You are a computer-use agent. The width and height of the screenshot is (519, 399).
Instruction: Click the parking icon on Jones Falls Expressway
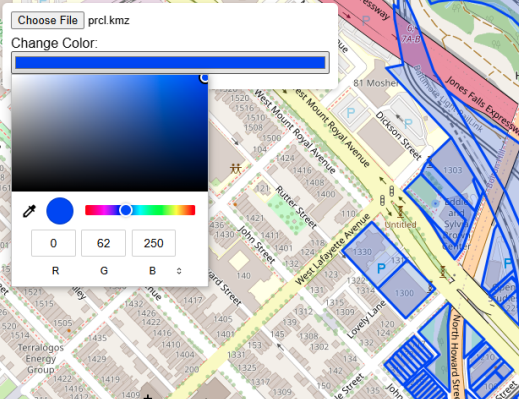coord(366,21)
